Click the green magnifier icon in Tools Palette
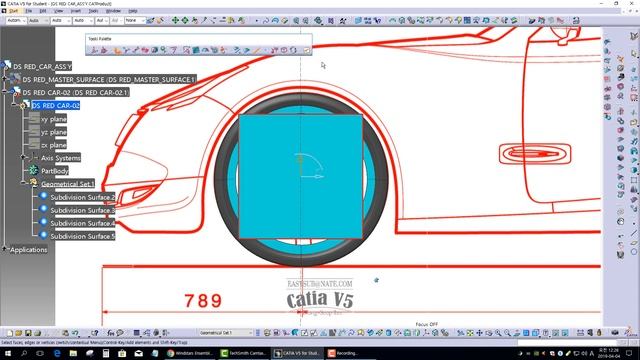640x360 pixels. tap(163, 50)
